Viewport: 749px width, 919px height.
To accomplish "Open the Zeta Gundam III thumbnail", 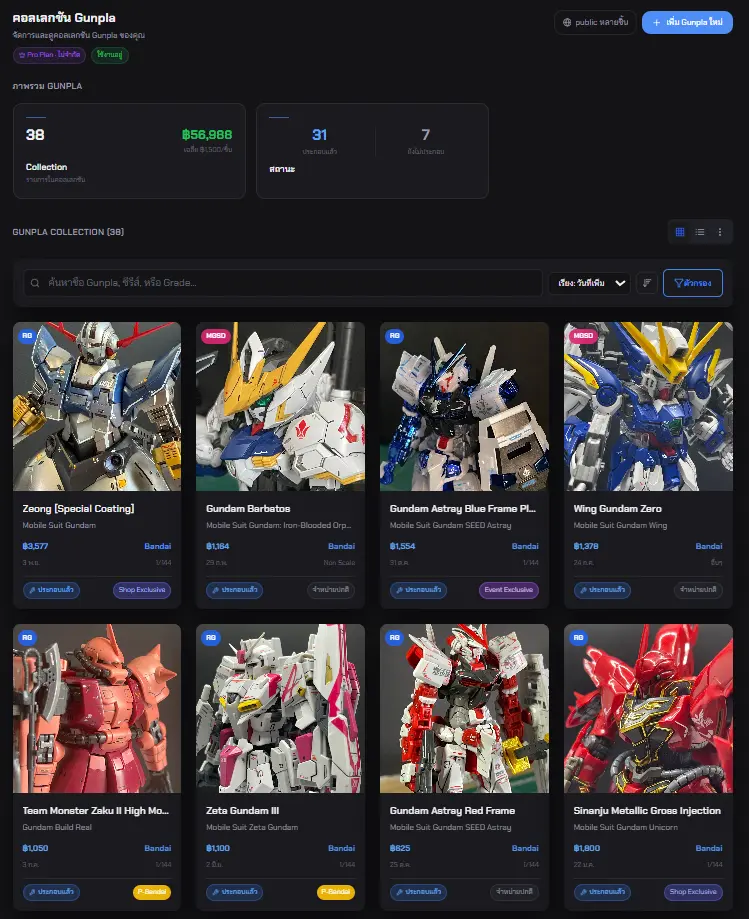I will click(x=280, y=709).
